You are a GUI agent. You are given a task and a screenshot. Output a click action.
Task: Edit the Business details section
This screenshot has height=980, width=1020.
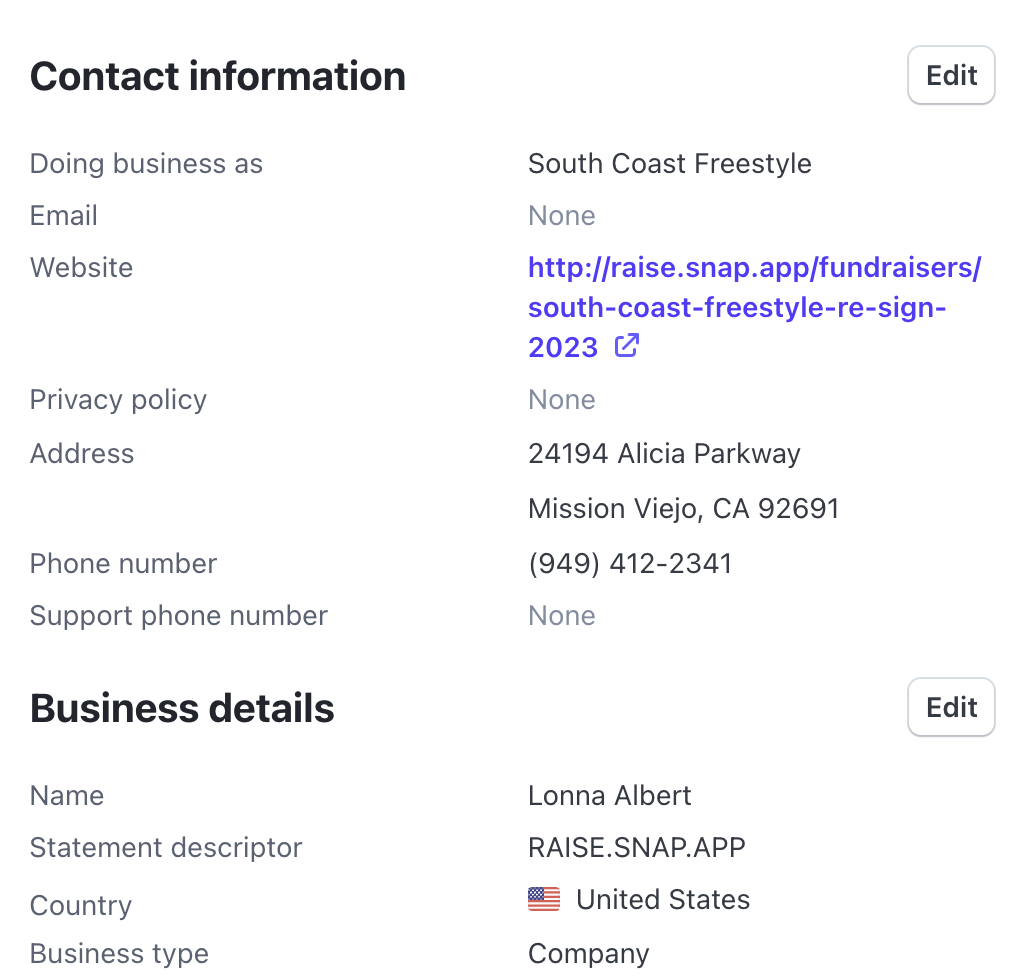(x=951, y=707)
